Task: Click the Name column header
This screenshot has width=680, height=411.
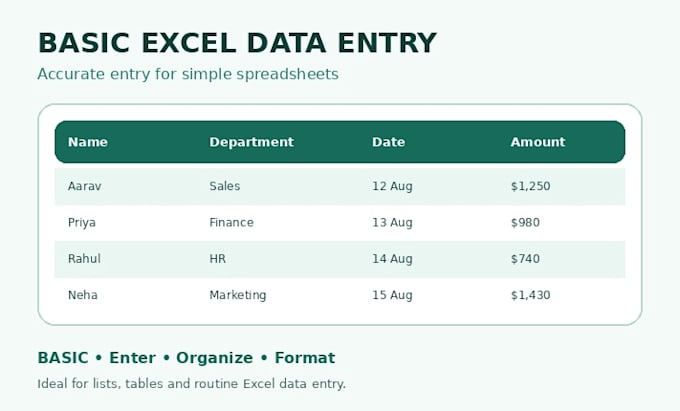Action: point(88,142)
